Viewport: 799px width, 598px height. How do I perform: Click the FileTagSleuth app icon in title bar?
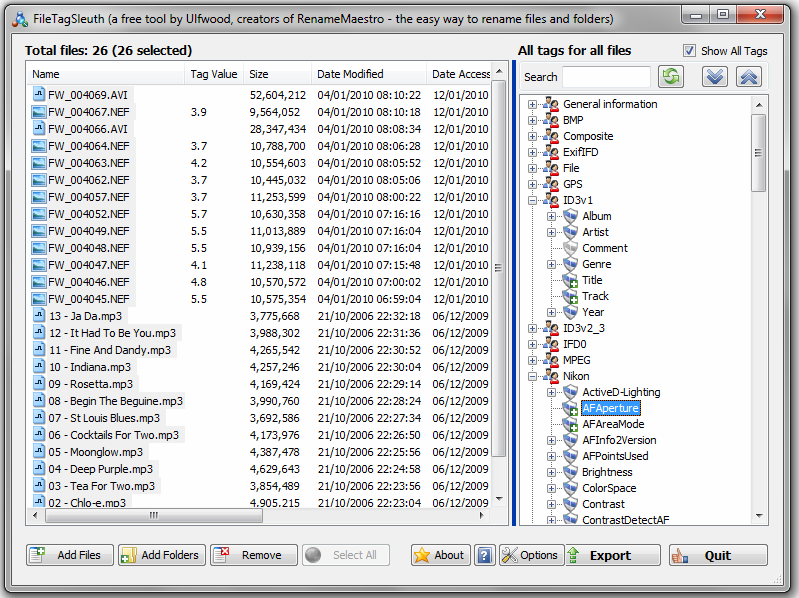20,19
